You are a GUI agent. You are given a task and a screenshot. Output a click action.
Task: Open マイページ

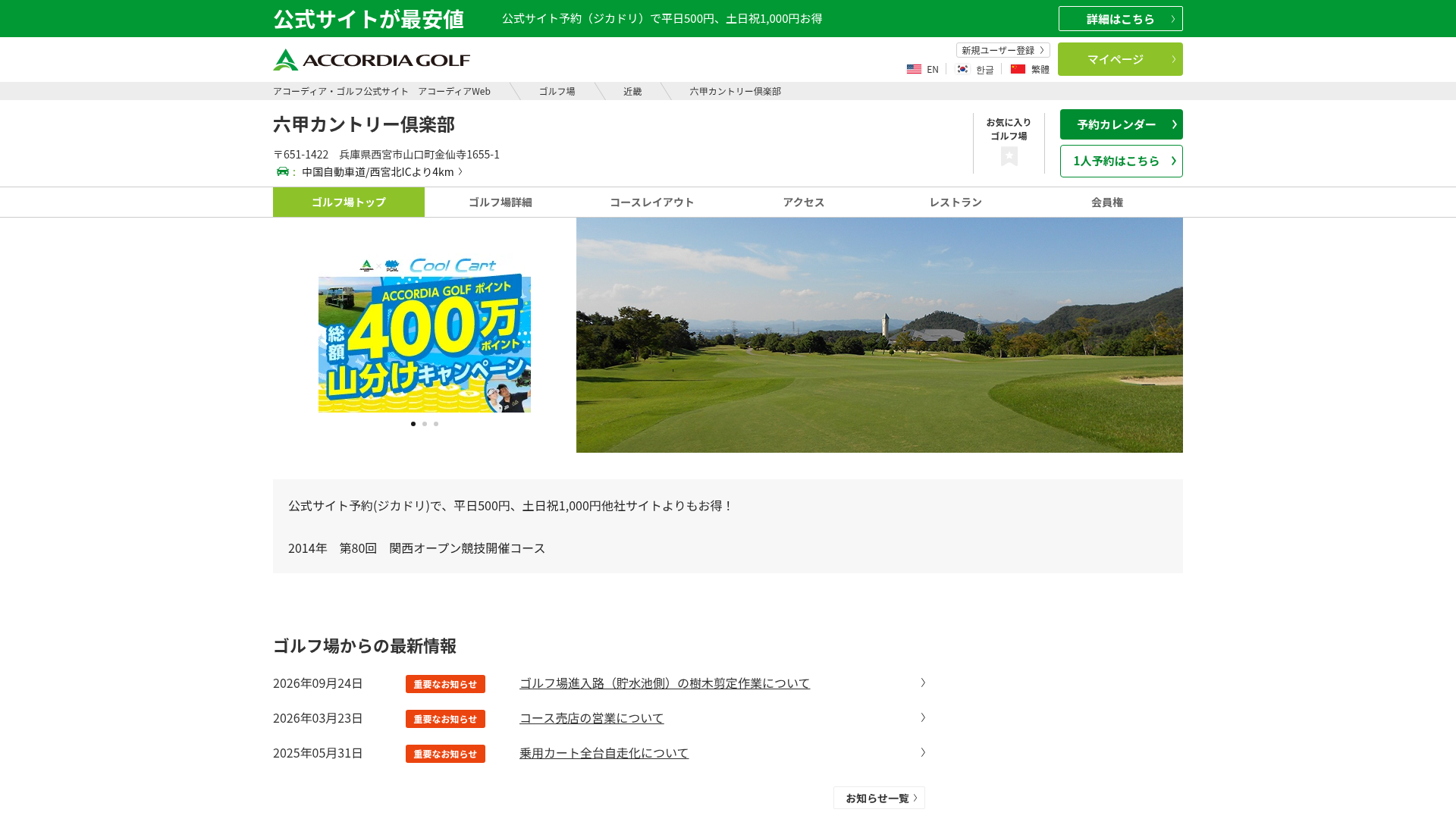coord(1120,59)
